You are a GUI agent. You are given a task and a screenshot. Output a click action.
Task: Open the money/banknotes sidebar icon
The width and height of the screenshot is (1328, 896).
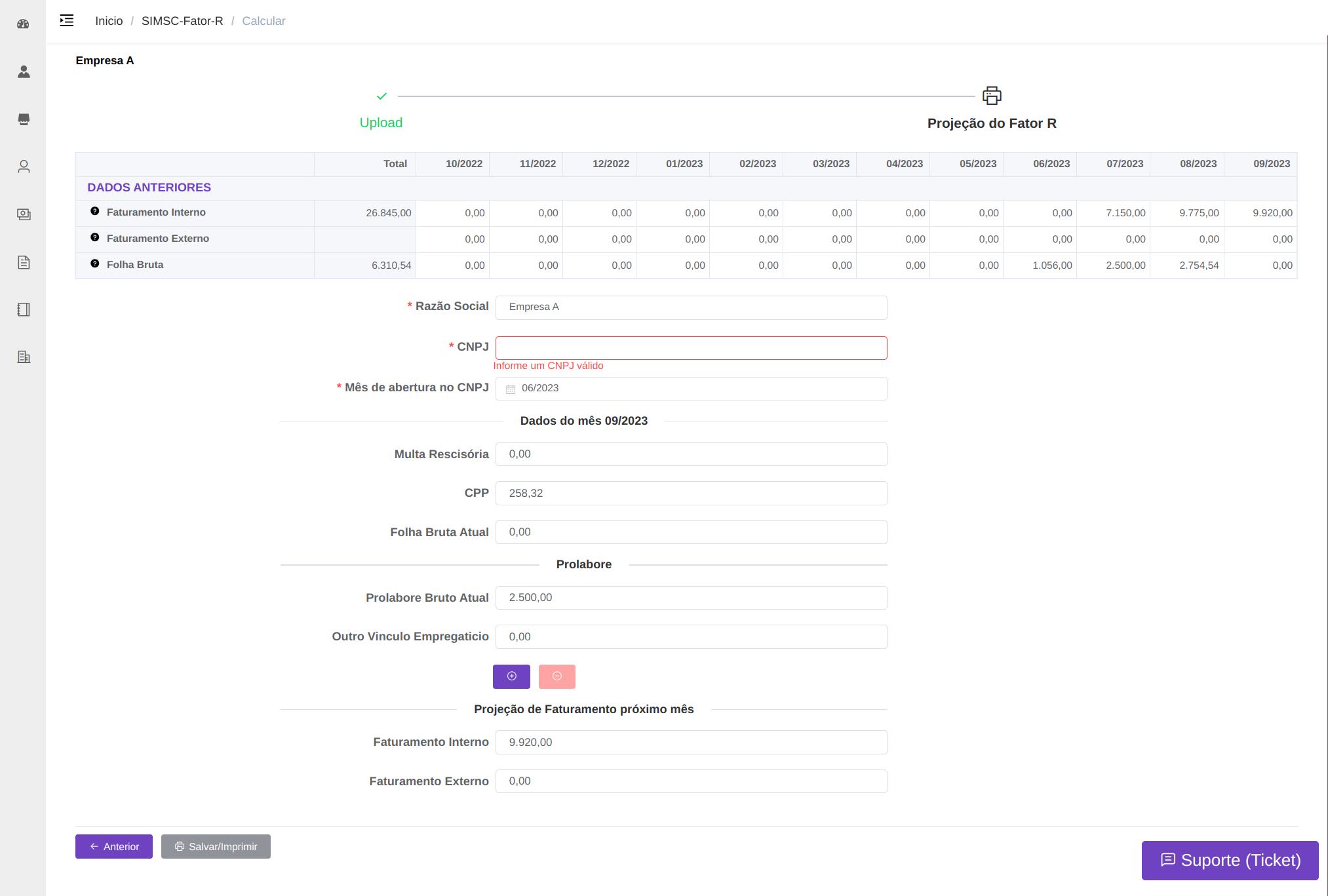pos(24,214)
